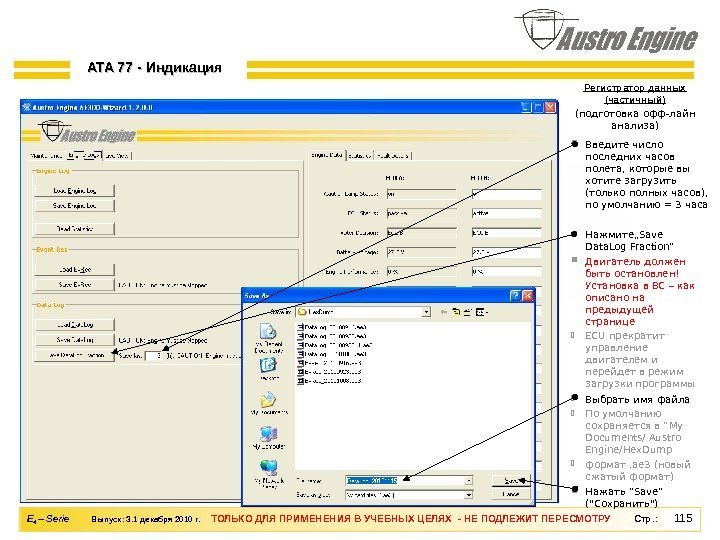Open My Recent Documents in Save As sidebar
Viewport: 720px width, 540px height.
269,338
